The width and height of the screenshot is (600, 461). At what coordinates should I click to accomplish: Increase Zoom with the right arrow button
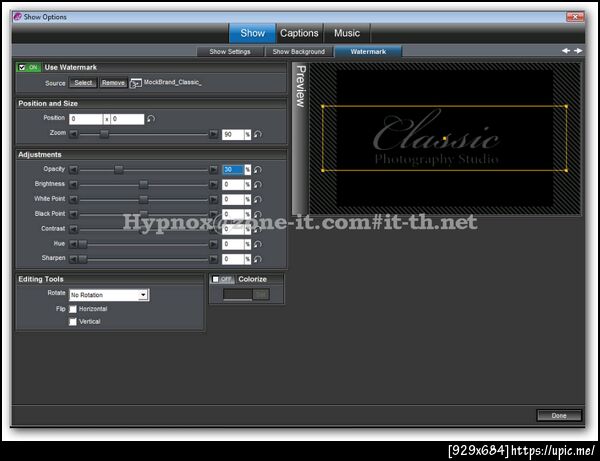point(214,134)
